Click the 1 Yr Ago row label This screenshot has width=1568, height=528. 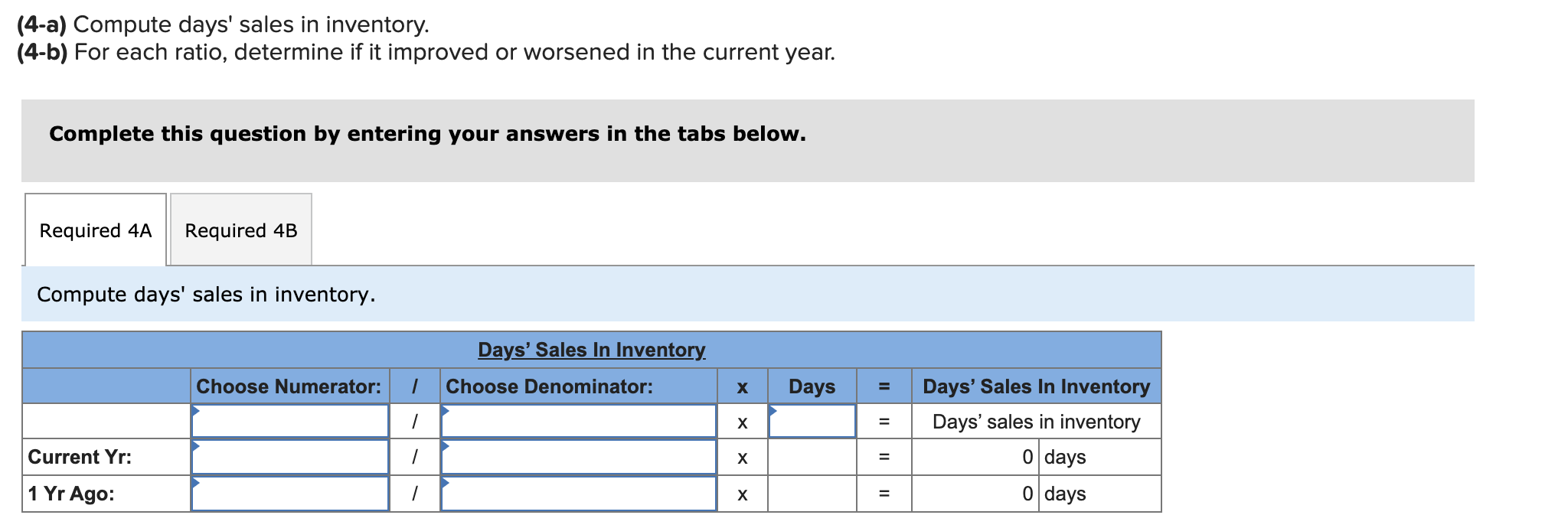tap(70, 494)
